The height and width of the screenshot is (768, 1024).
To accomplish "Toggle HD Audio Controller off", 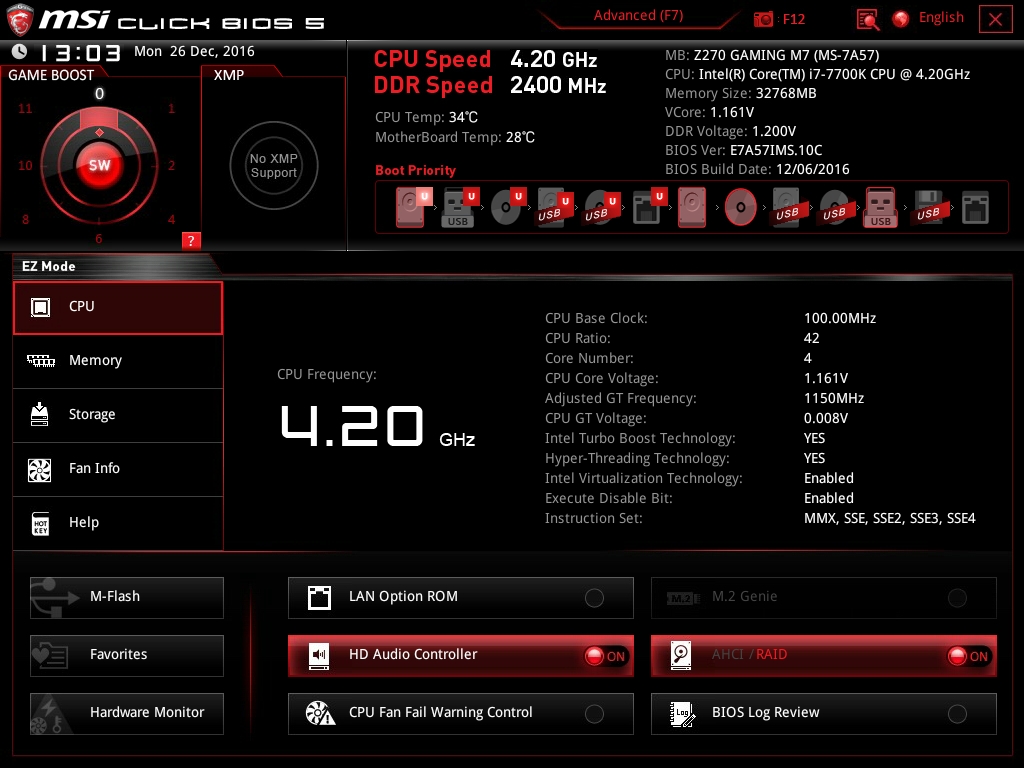I will pyautogui.click(x=605, y=656).
